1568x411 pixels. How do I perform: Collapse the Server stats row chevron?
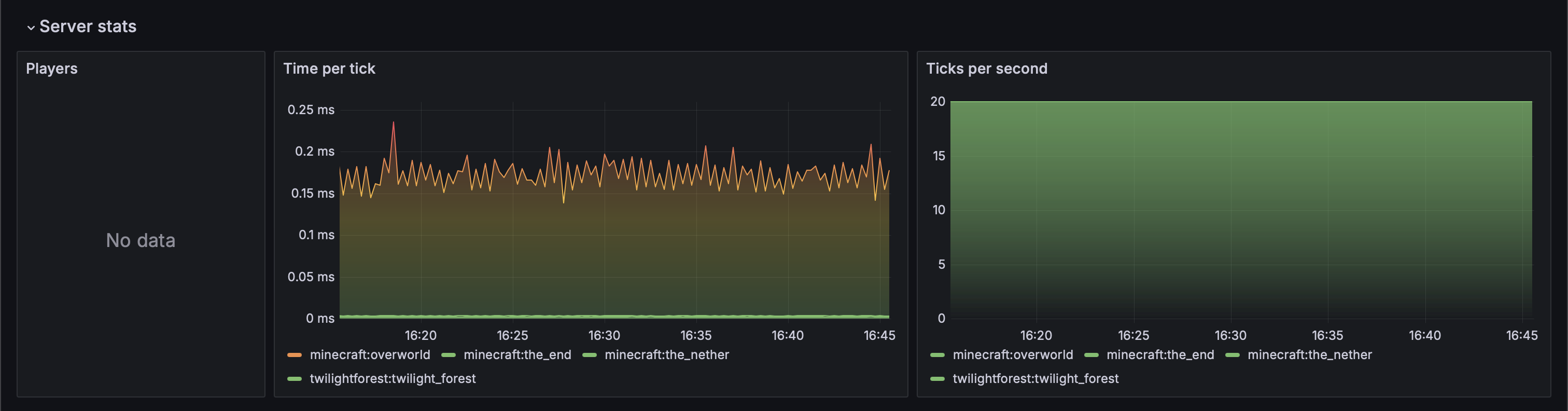tap(31, 28)
